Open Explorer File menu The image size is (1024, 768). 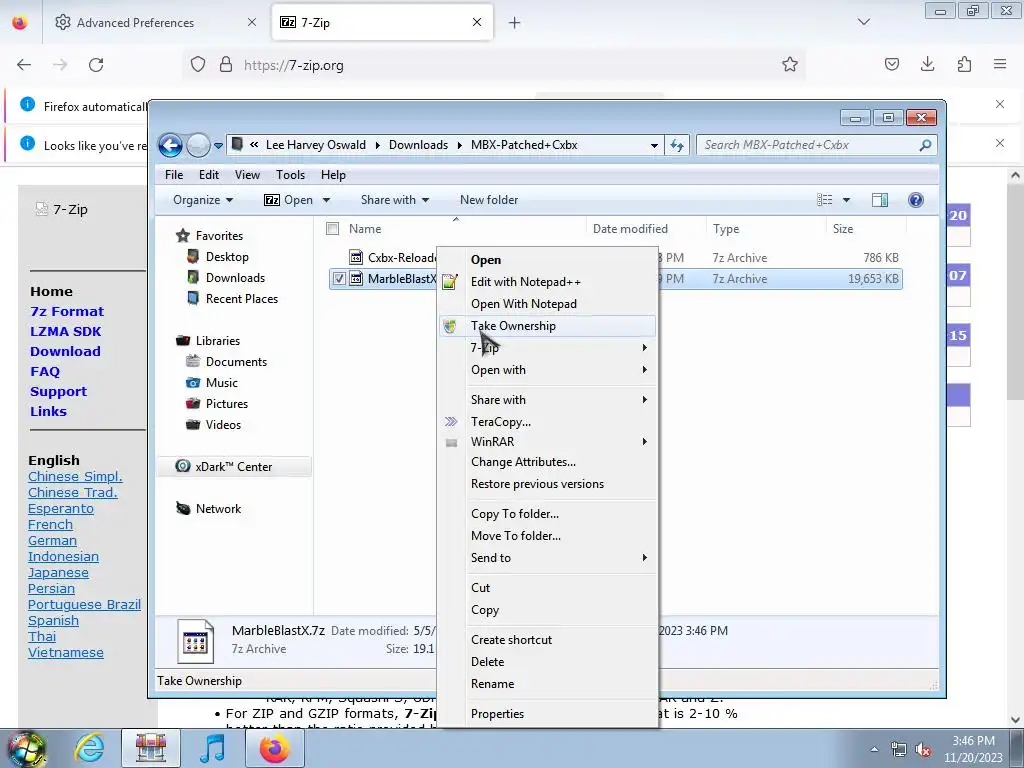pos(174,175)
